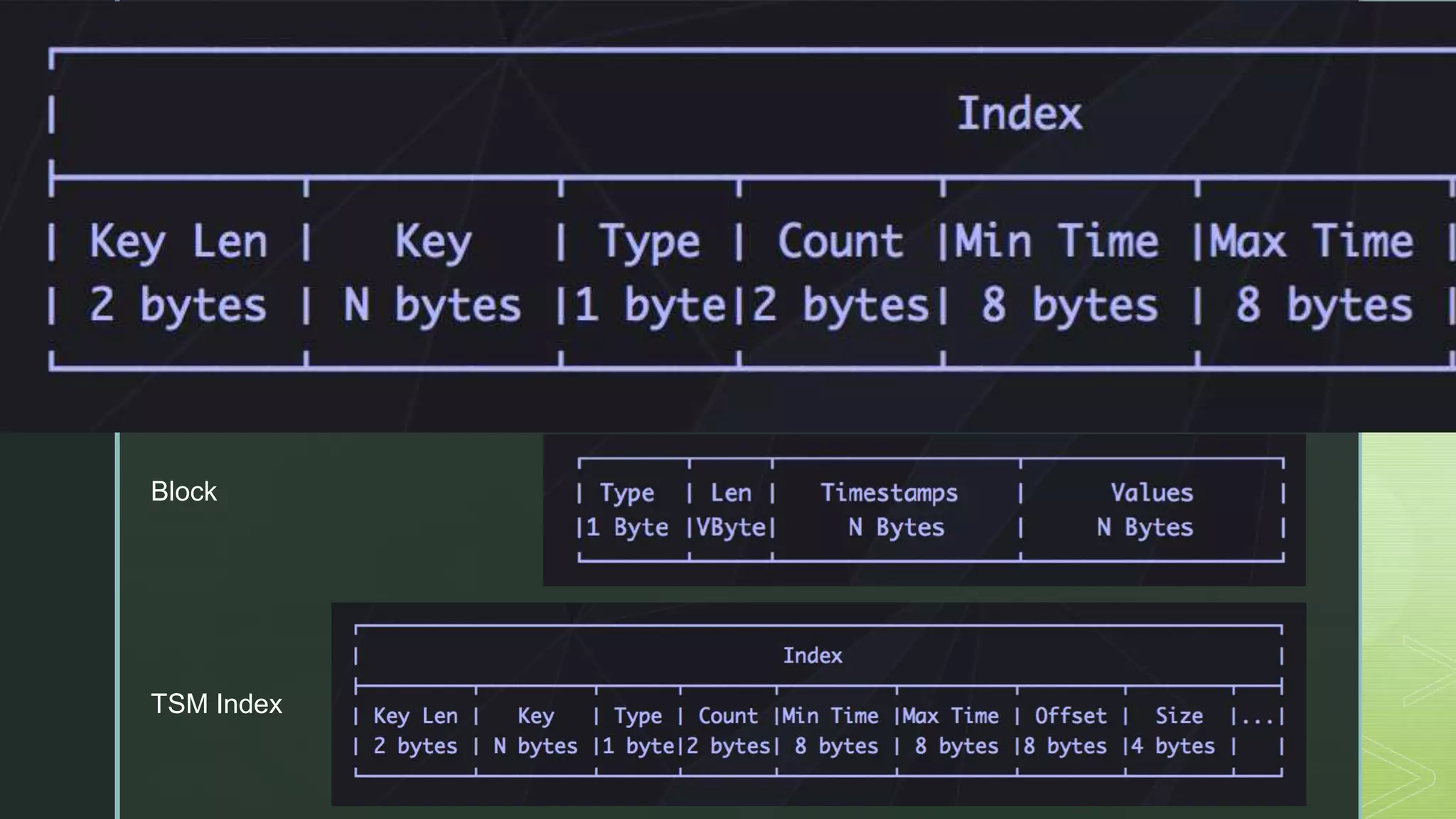The height and width of the screenshot is (819, 1456).
Task: Select "Type" in the enlarged Index diagram
Action: point(650,242)
